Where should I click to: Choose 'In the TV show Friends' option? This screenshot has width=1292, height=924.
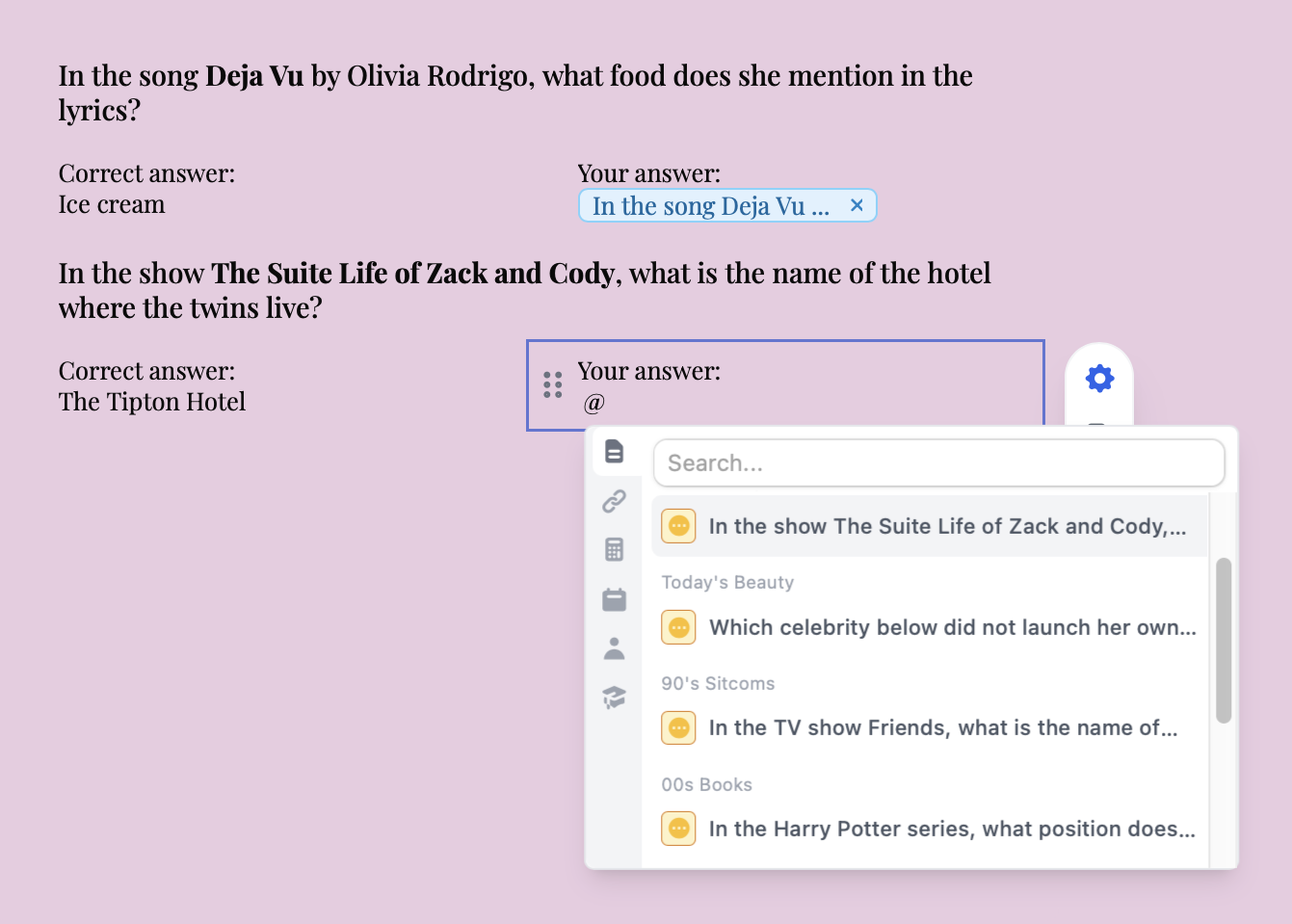(930, 727)
